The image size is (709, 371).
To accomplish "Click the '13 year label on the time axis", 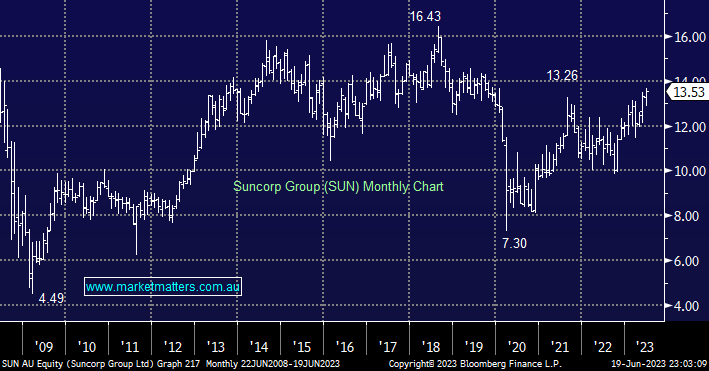I will tap(216, 347).
